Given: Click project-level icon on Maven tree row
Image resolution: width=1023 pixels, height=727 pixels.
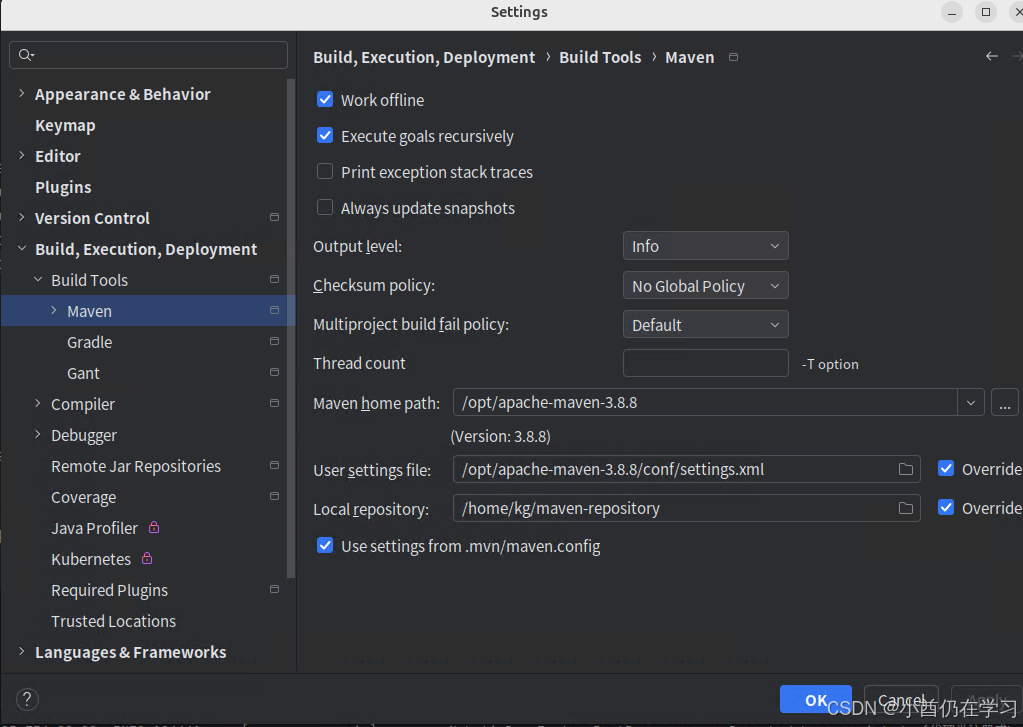Looking at the screenshot, I should [275, 311].
